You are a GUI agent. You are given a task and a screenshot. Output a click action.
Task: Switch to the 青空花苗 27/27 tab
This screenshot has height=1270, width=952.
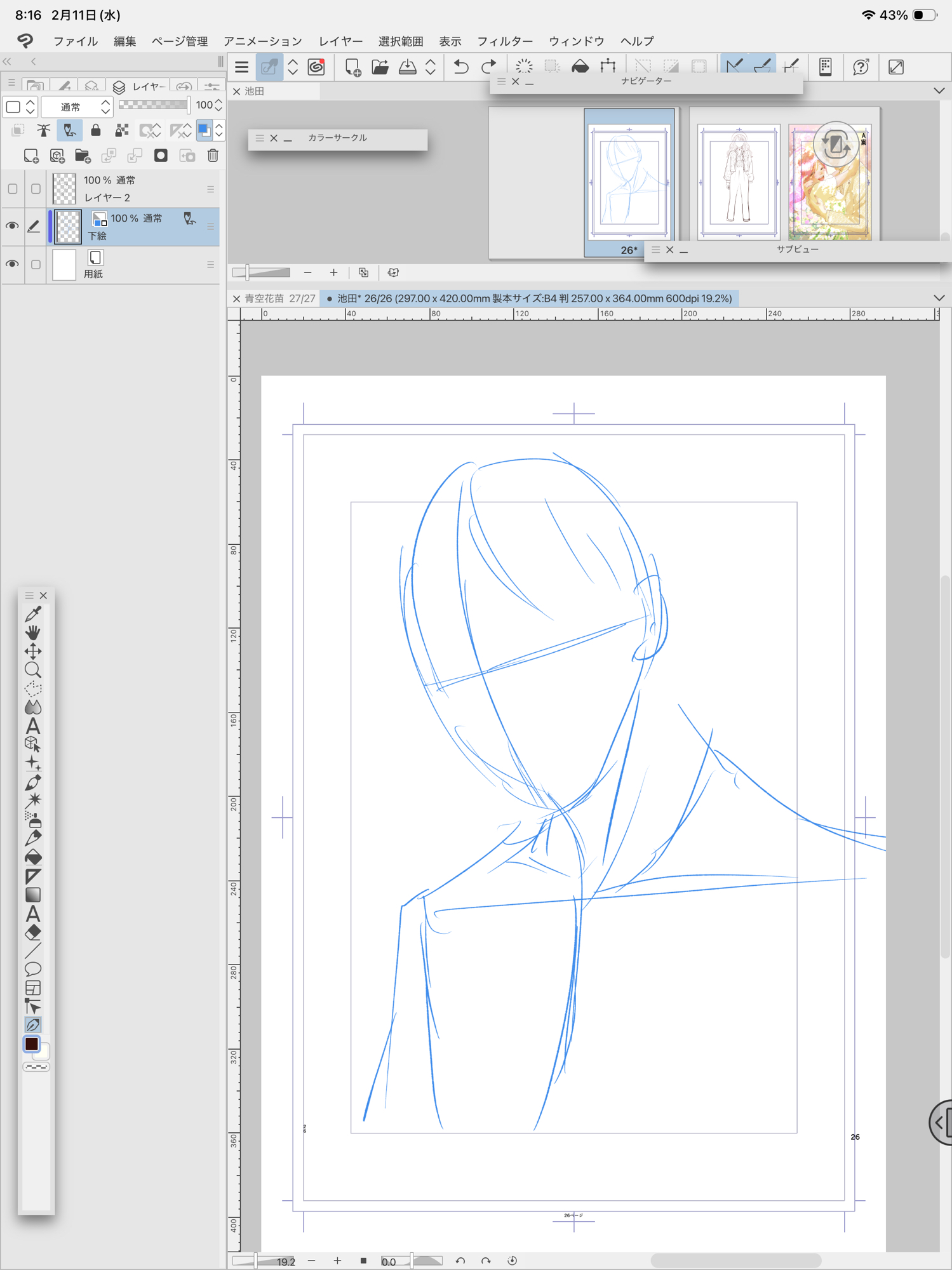pyautogui.click(x=279, y=298)
